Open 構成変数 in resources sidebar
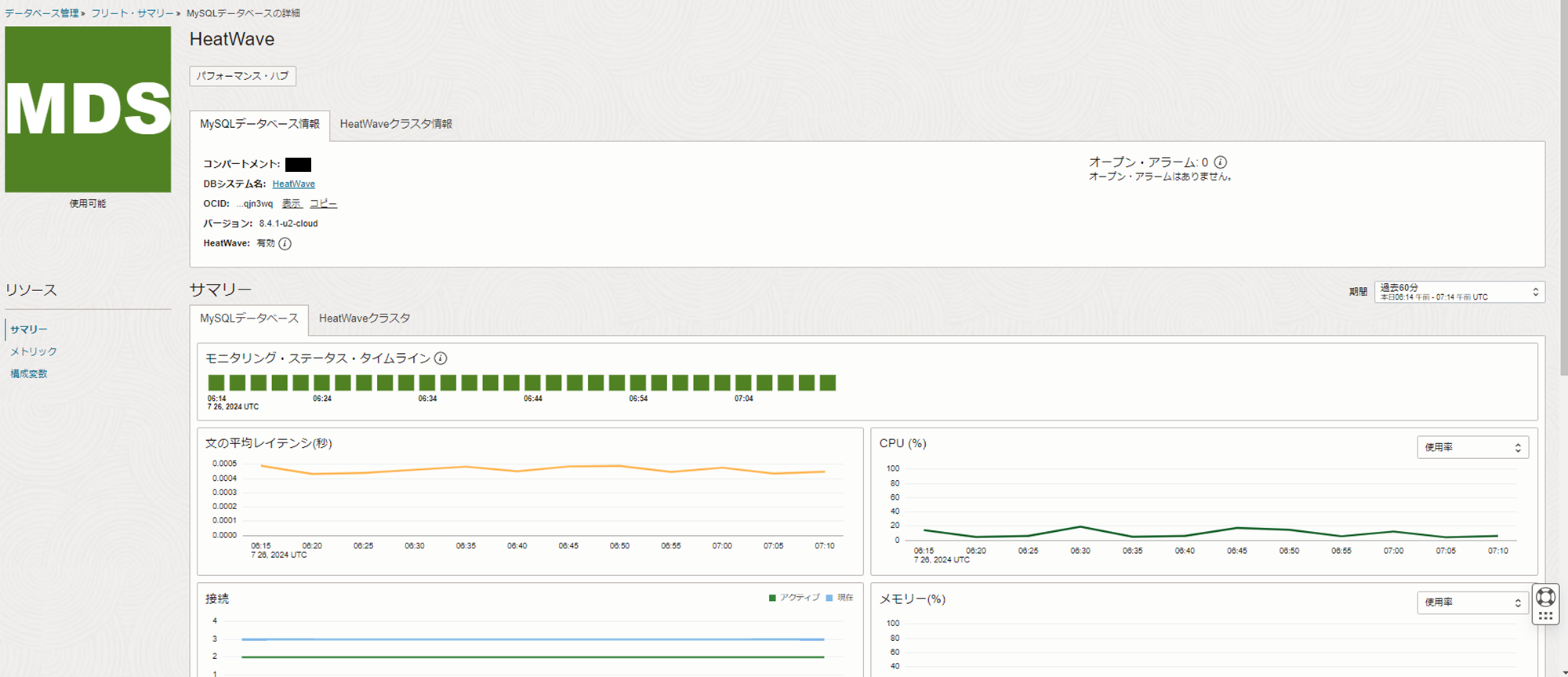This screenshot has height=677, width=1568. 29,373
